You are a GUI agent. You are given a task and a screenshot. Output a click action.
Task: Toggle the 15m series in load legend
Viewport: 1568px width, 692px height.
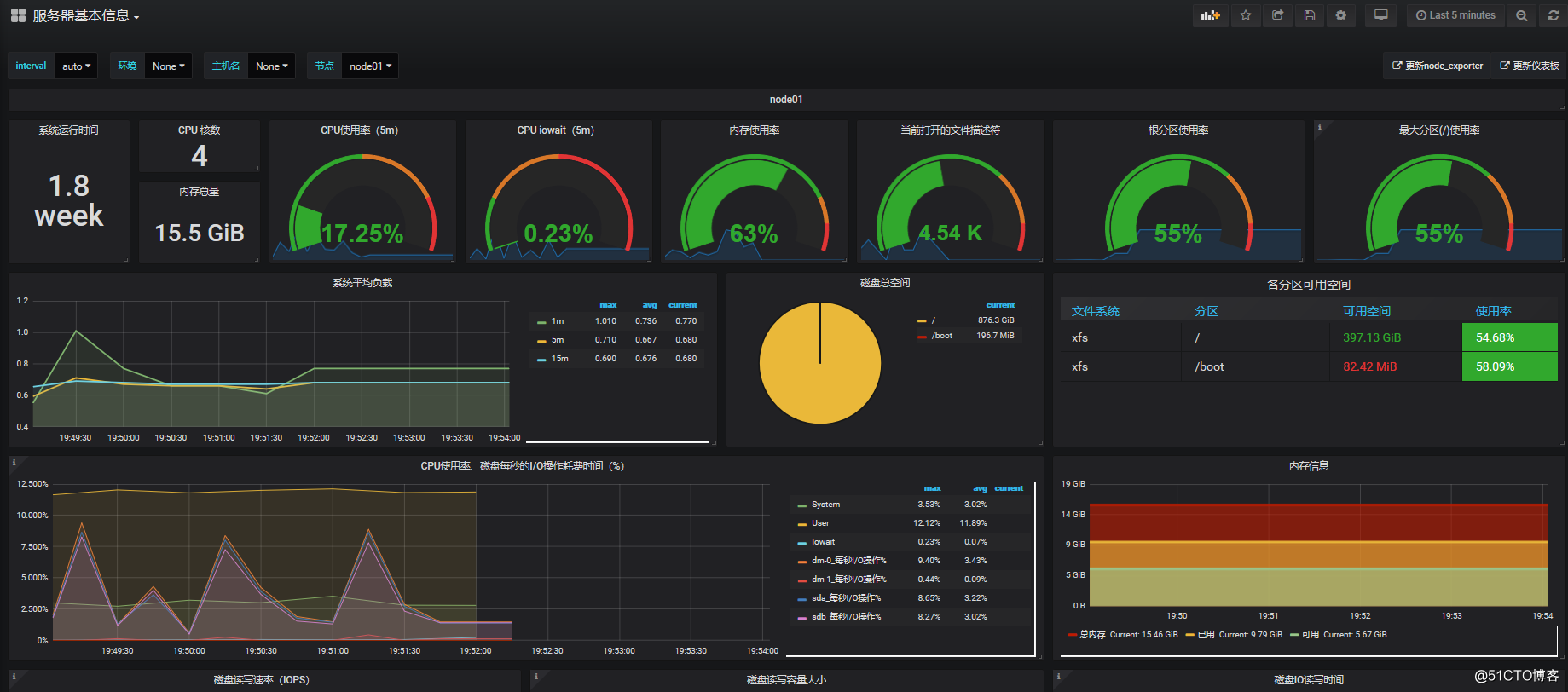pos(559,359)
